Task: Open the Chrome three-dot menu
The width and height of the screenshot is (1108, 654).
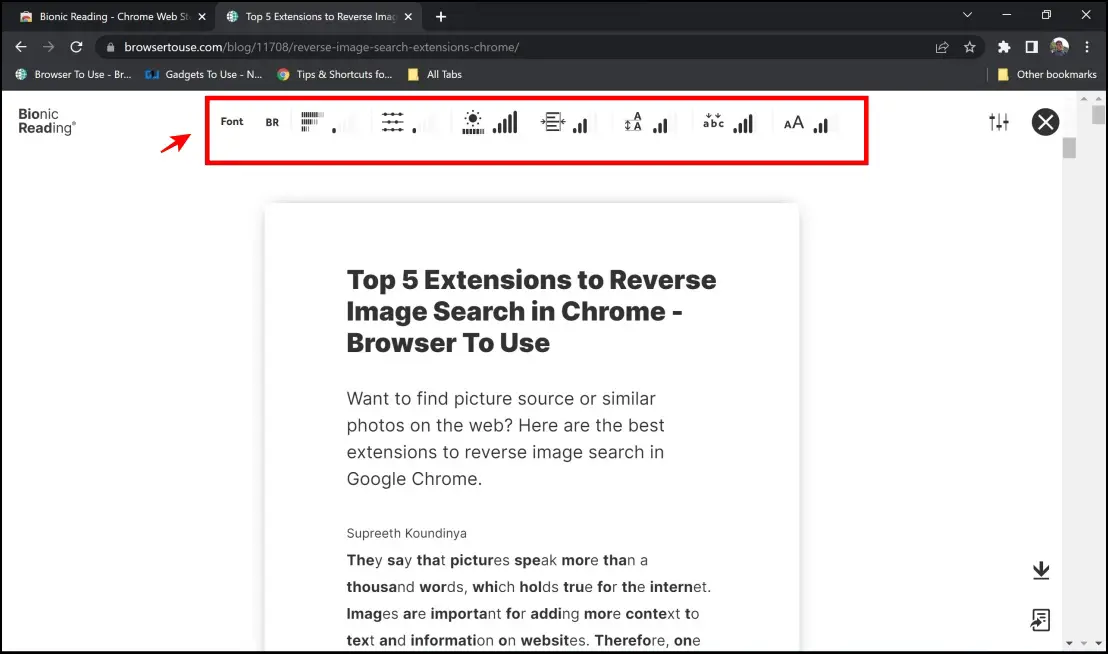Action: 1087,47
